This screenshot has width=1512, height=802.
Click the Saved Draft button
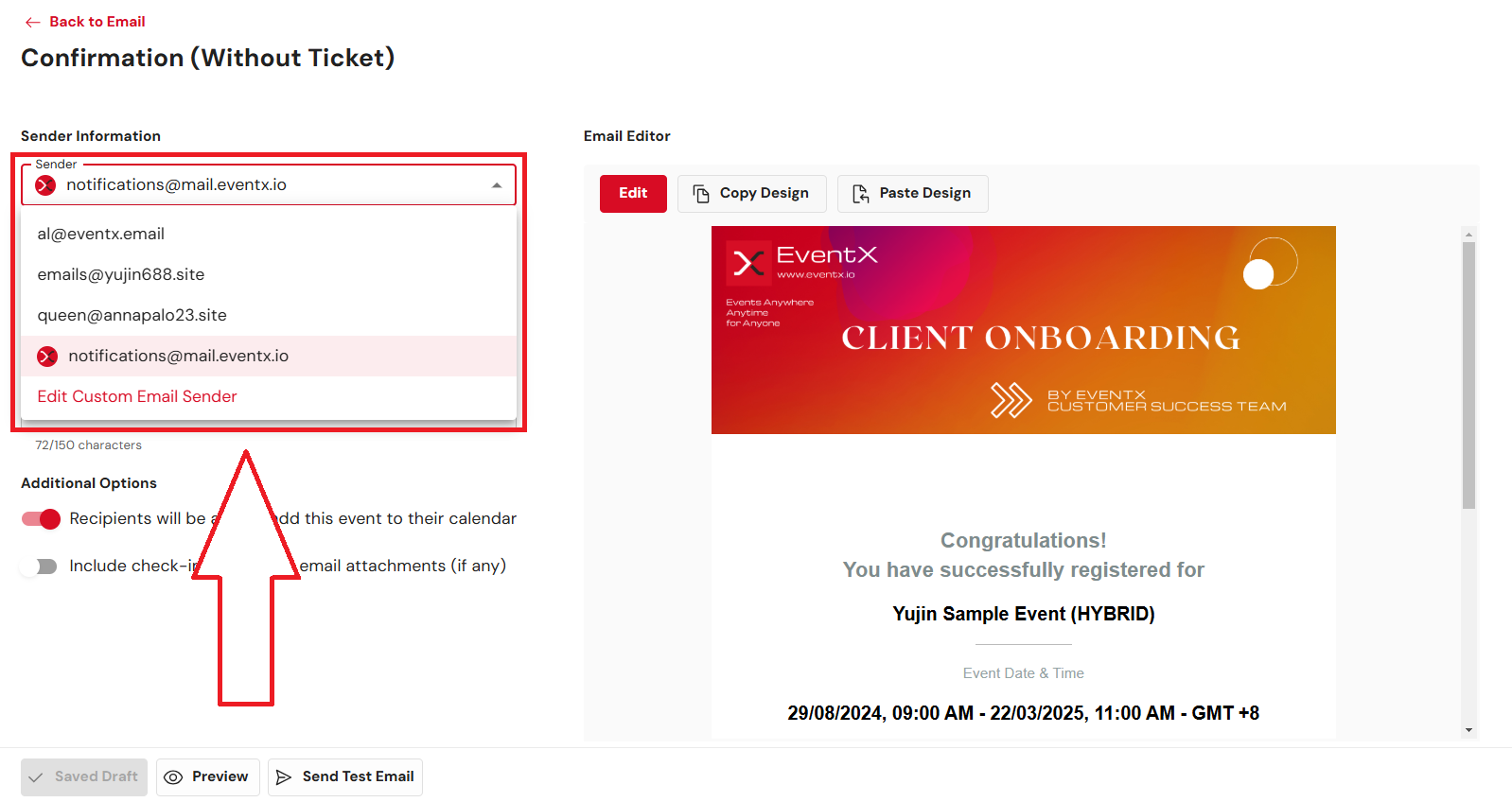click(84, 776)
